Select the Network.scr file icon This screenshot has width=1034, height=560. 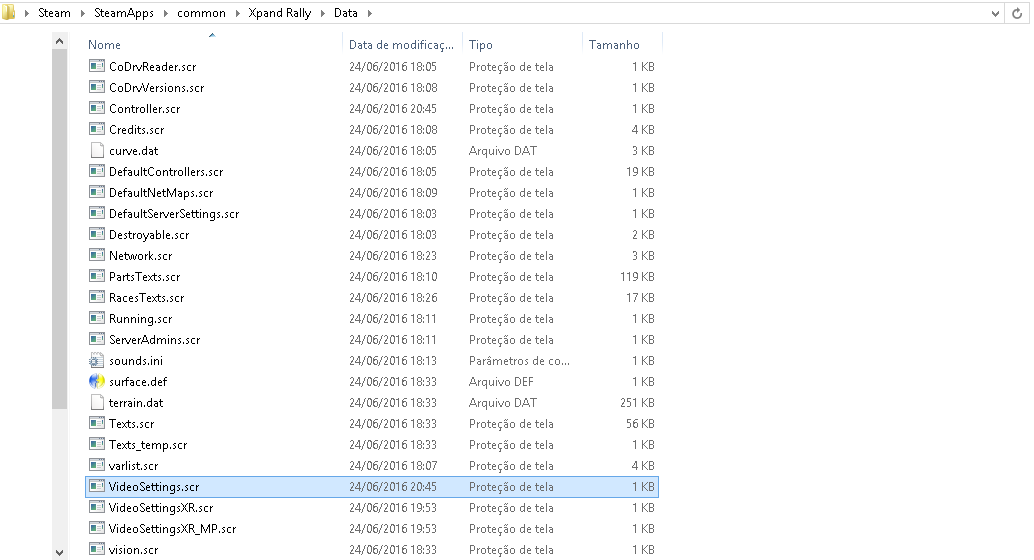click(x=97, y=255)
